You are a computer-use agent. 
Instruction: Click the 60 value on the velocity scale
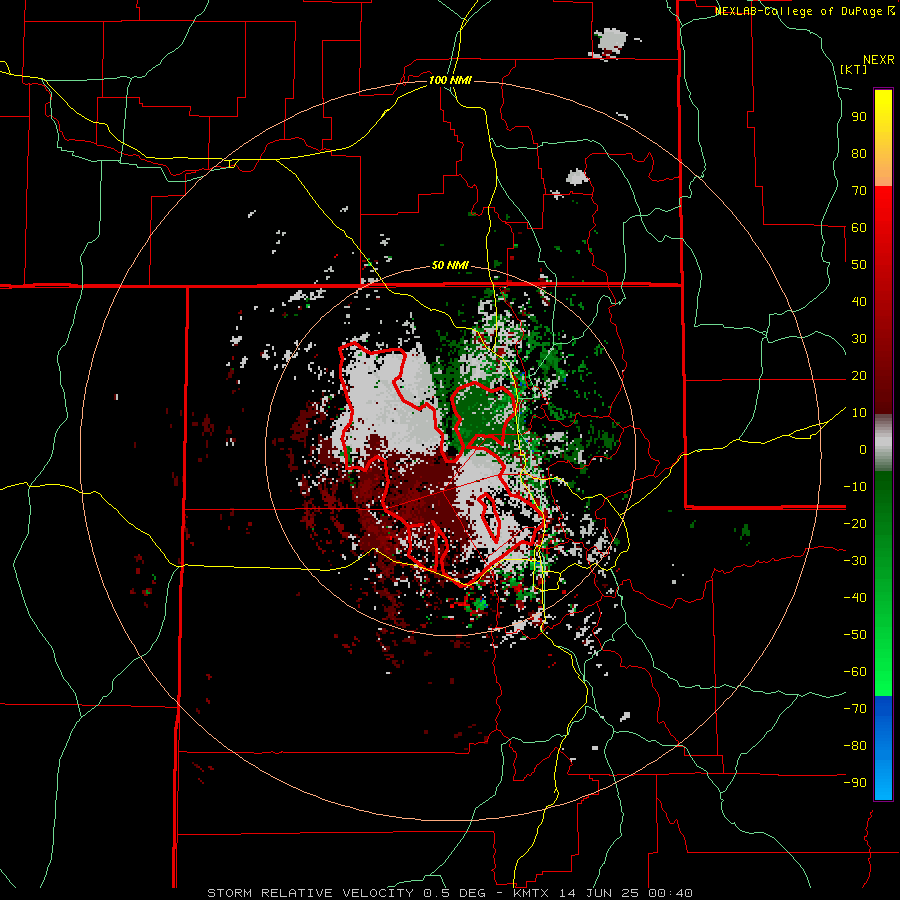pyautogui.click(x=859, y=228)
